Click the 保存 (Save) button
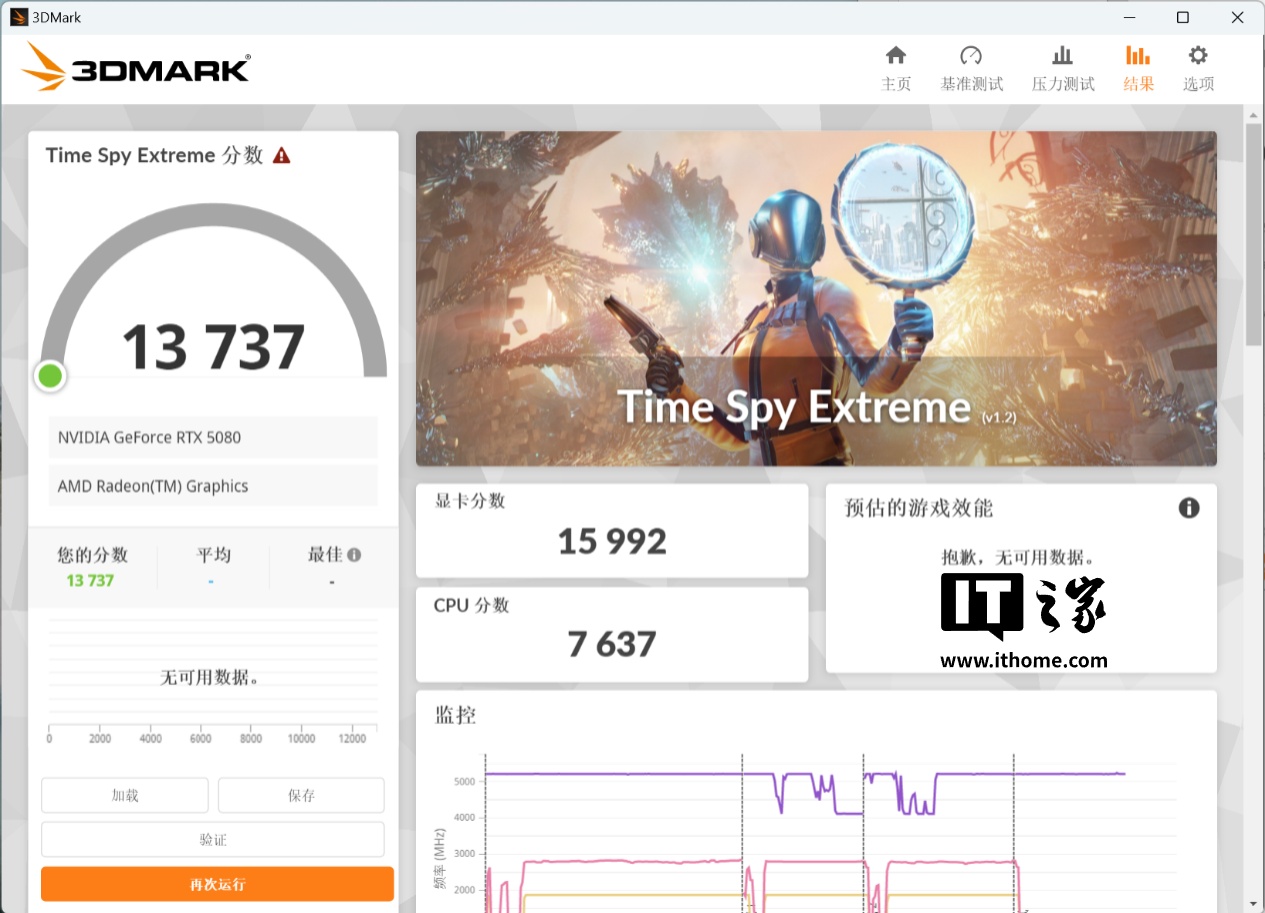 pyautogui.click(x=301, y=796)
